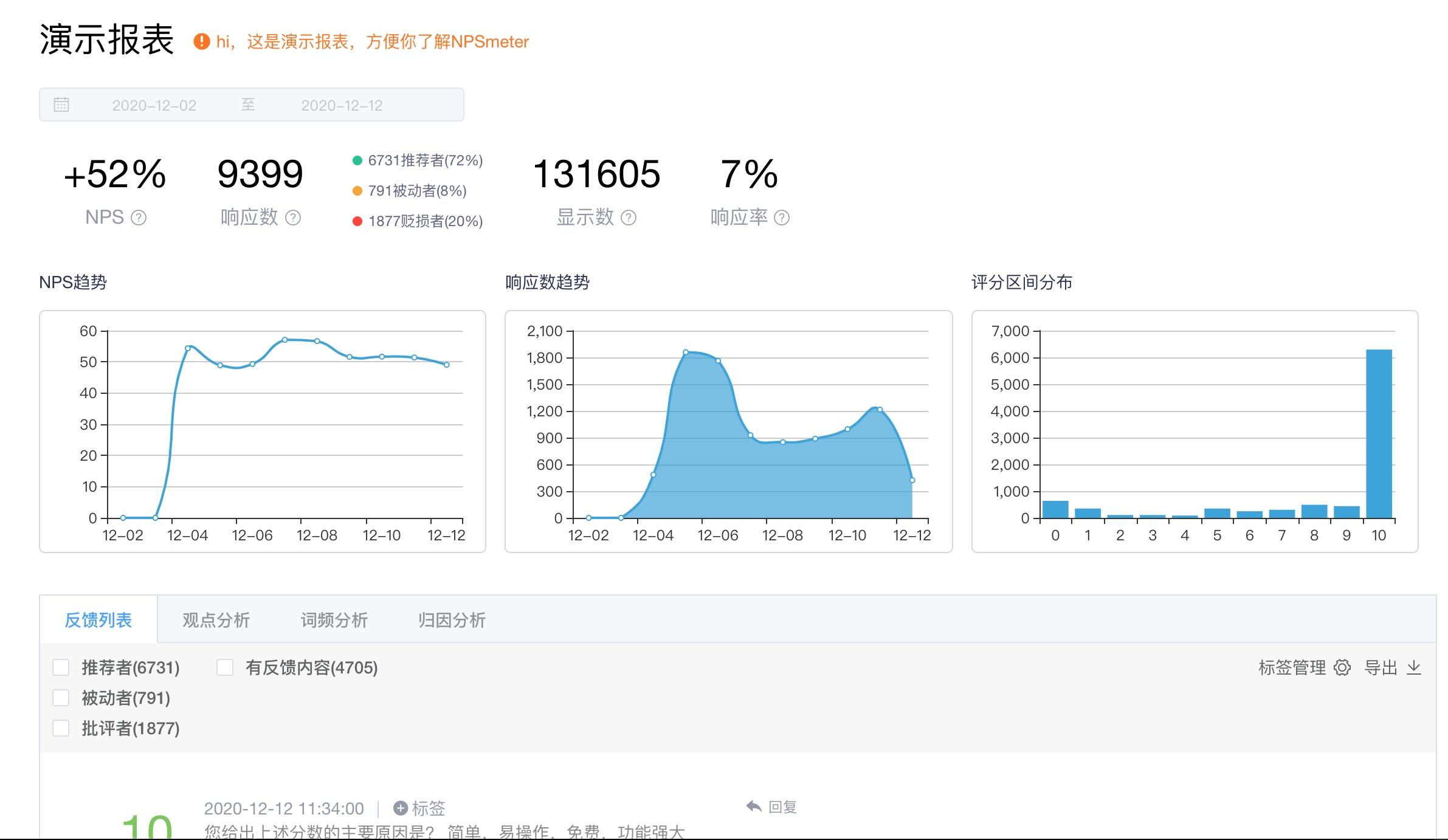This screenshot has height=840, width=1448.
Task: Click the 6731推荐者(72%) legend text
Action: 426,160
